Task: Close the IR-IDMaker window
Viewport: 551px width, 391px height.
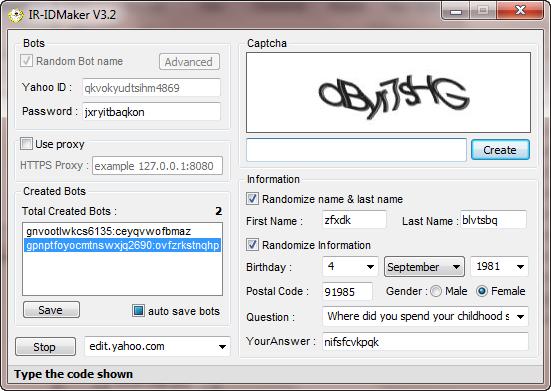Action: [x=520, y=11]
